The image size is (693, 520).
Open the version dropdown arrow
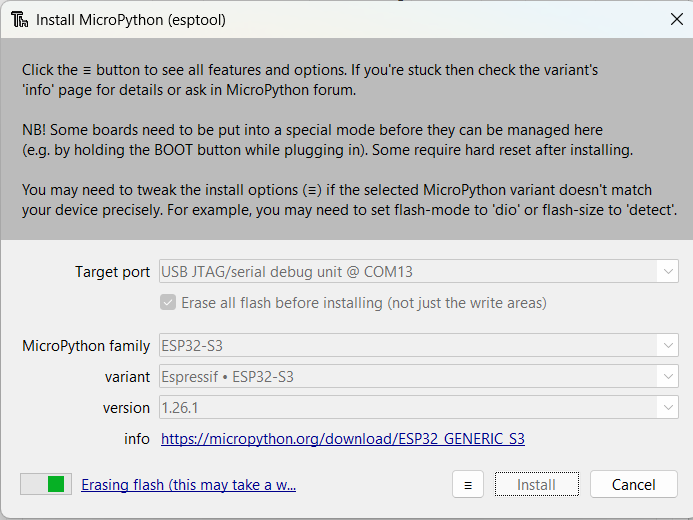coord(667,408)
